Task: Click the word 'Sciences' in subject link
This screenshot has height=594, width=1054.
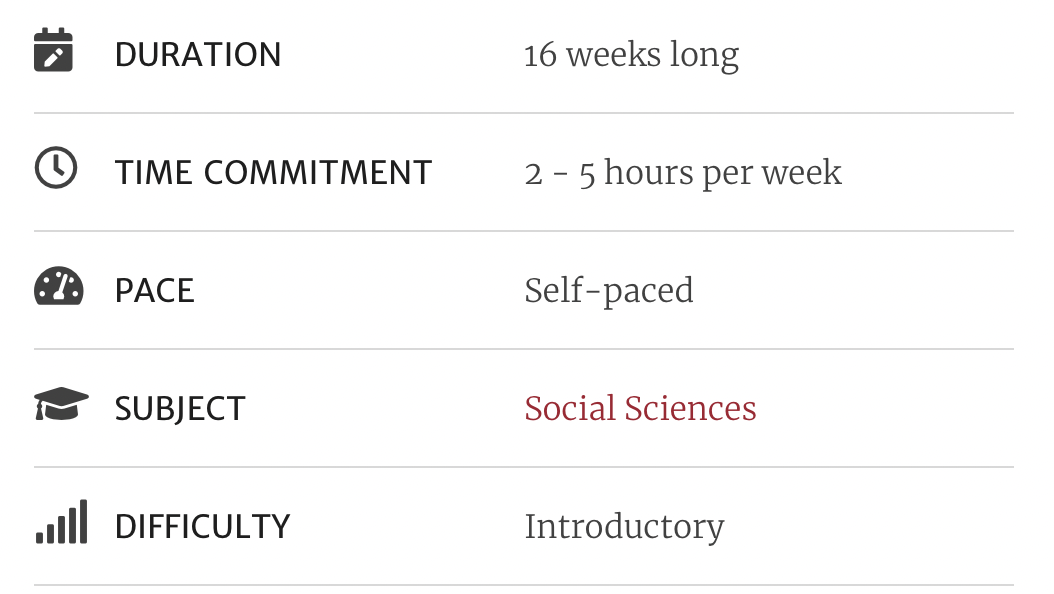Action: [x=690, y=409]
